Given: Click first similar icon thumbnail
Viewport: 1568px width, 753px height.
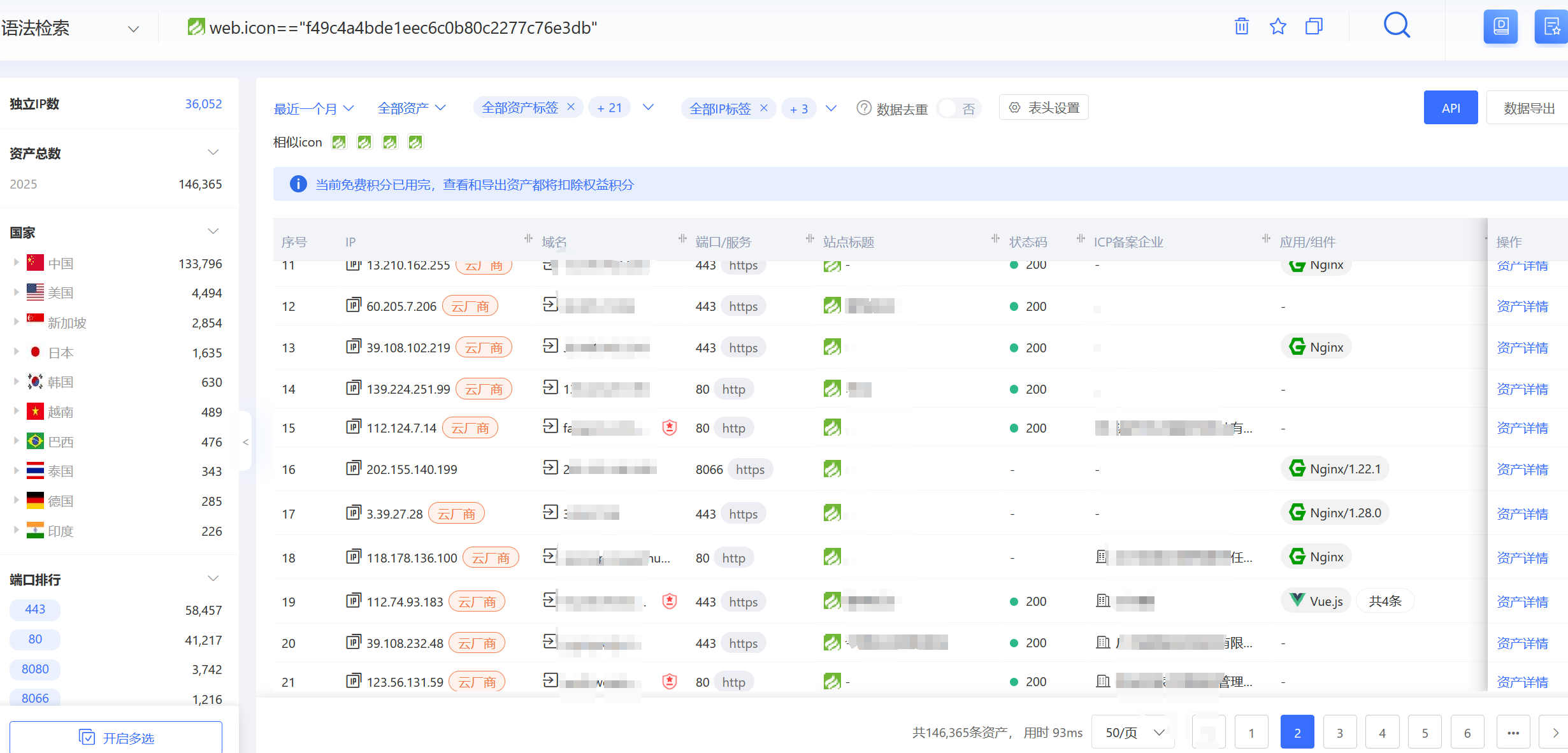Looking at the screenshot, I should point(339,142).
